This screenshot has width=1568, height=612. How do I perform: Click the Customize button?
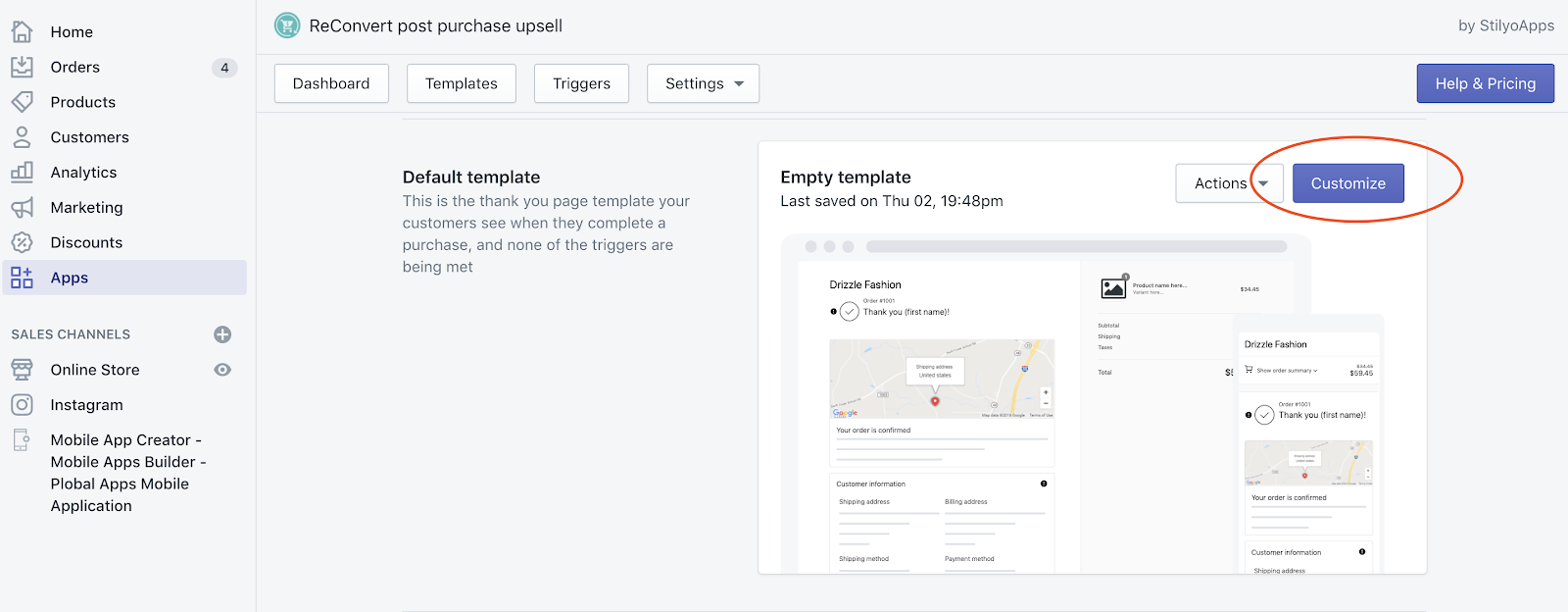click(x=1348, y=183)
